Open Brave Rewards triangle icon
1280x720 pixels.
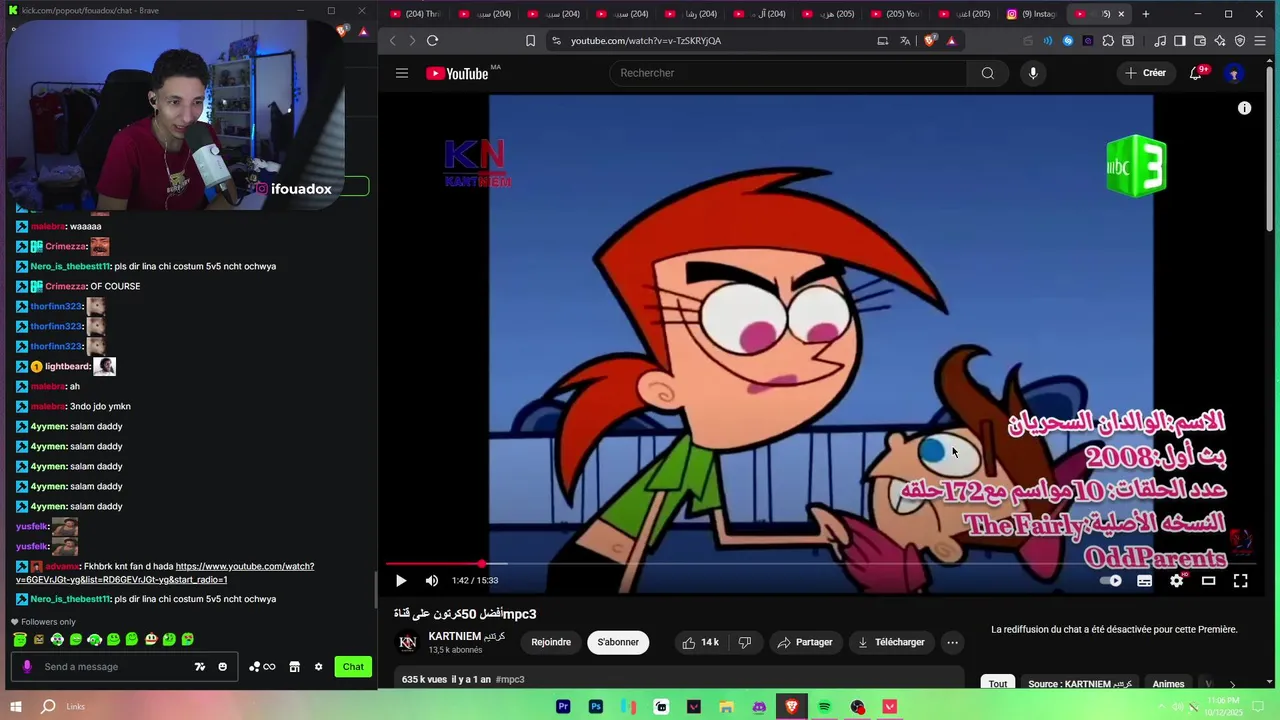[x=951, y=41]
